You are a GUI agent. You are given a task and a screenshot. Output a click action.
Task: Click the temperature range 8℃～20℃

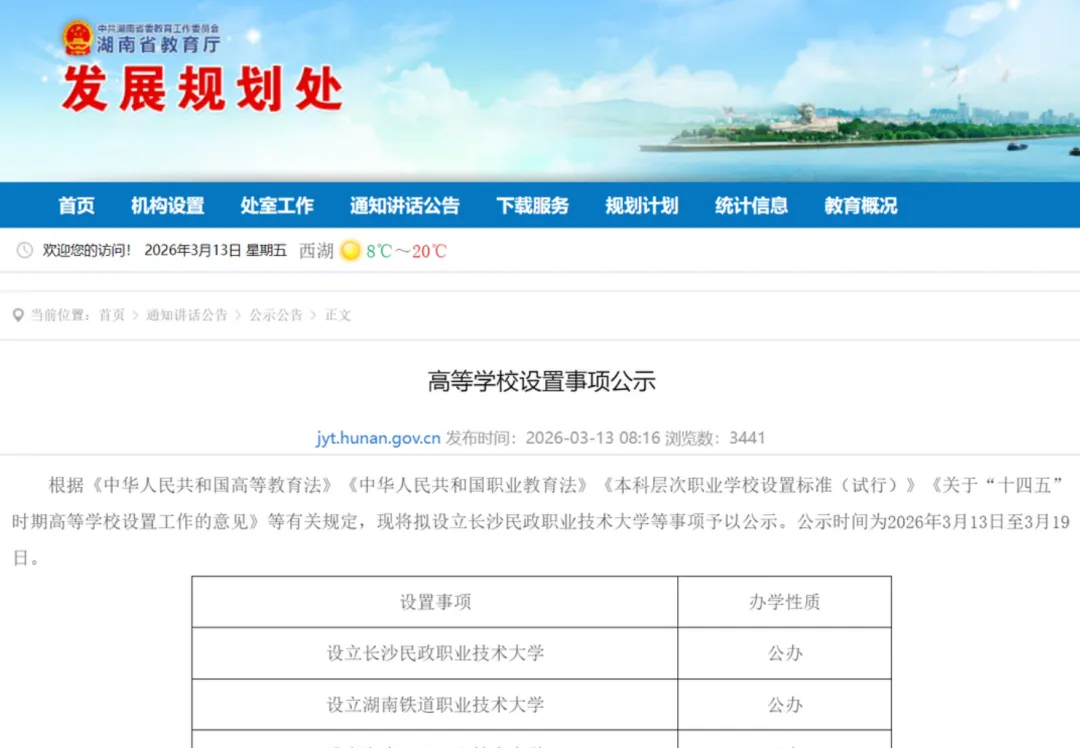point(406,251)
